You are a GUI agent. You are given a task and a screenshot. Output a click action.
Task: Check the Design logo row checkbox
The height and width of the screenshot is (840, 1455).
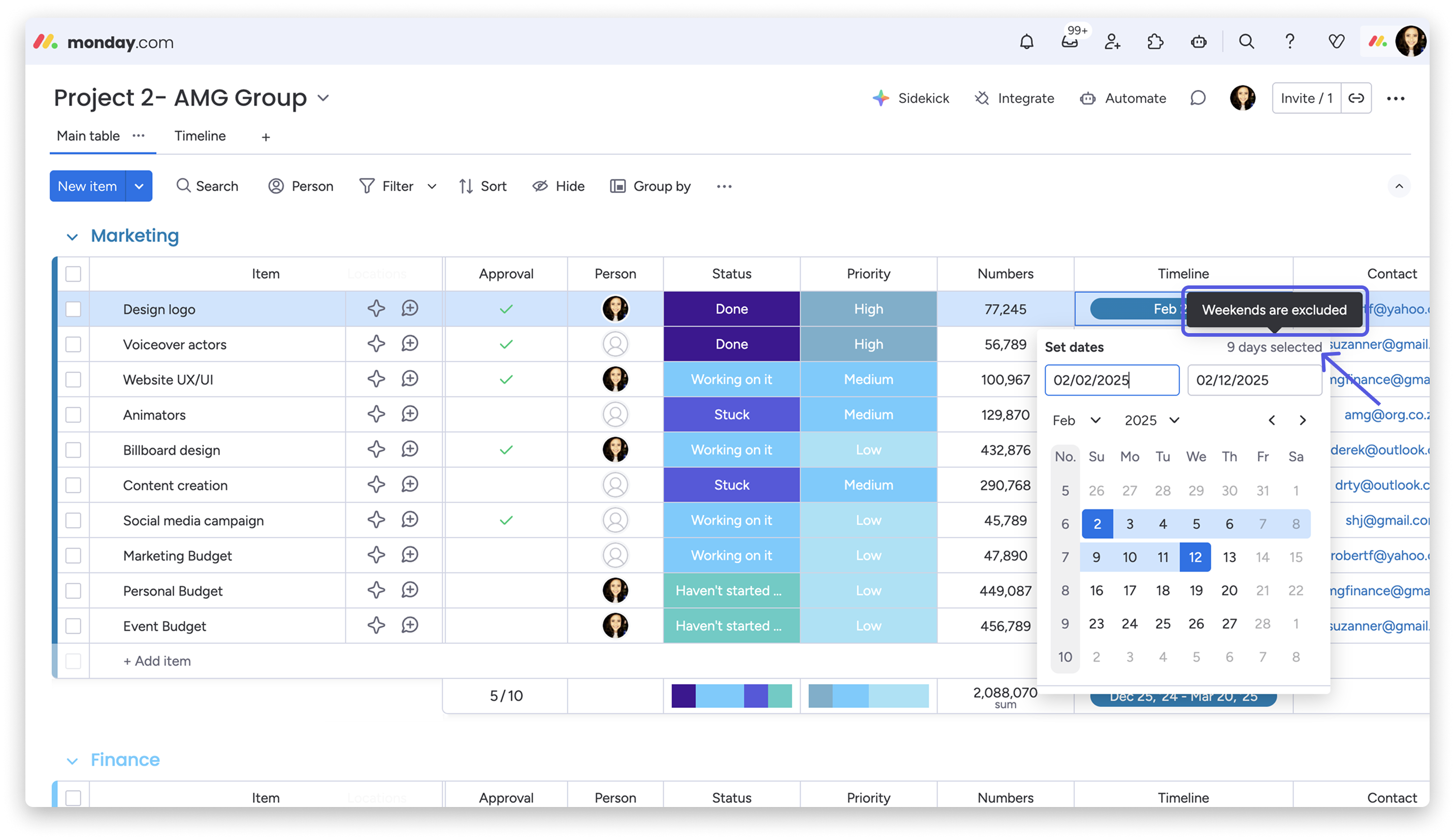tap(73, 309)
